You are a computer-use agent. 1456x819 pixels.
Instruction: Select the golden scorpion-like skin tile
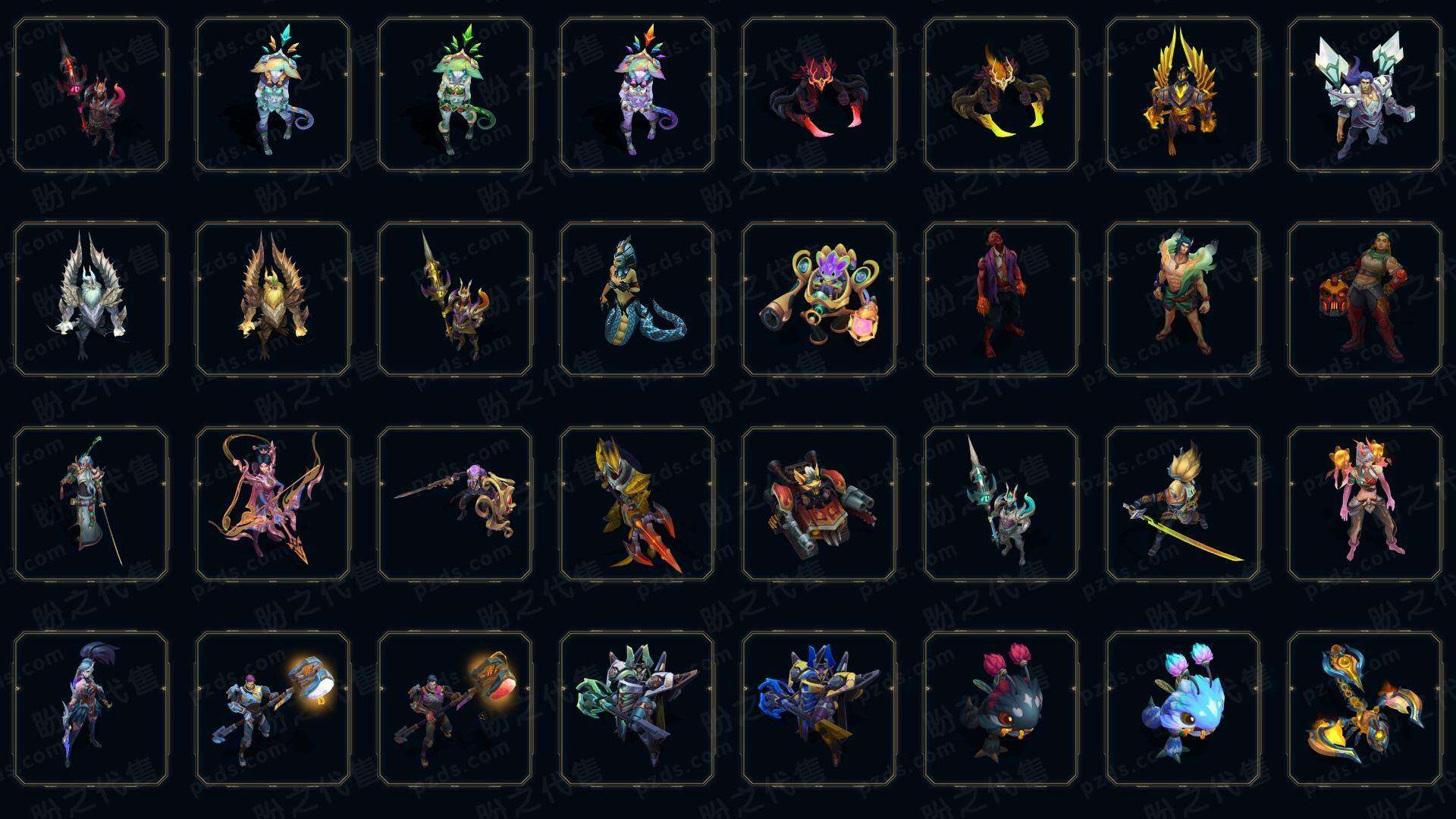(x=1365, y=708)
